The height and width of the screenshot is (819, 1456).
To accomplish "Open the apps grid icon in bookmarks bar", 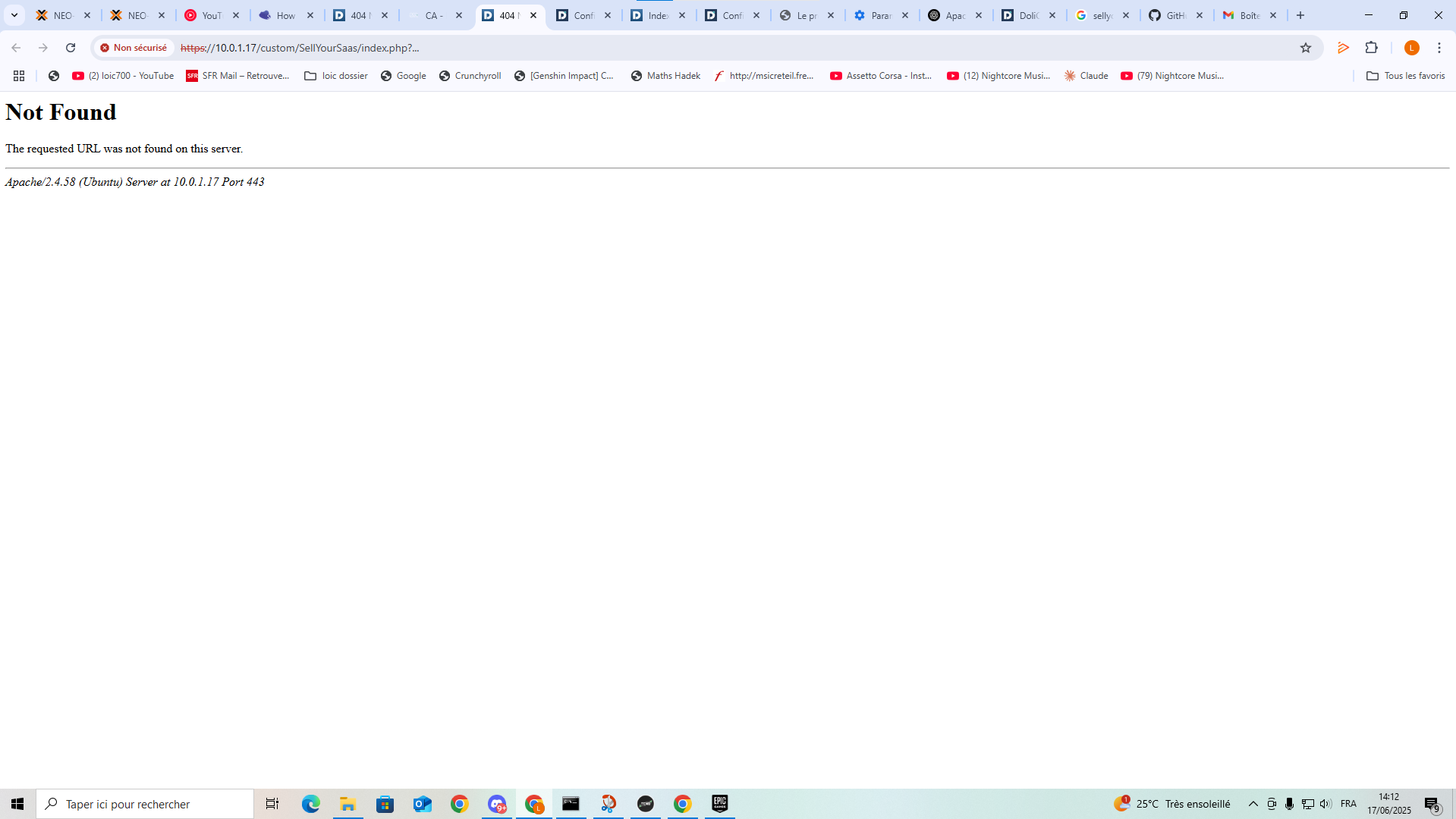I will pyautogui.click(x=19, y=76).
